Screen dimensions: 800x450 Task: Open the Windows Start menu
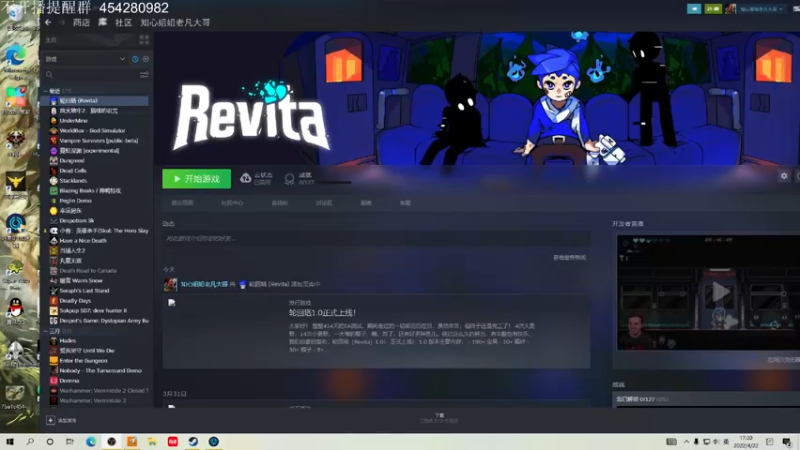(10, 441)
